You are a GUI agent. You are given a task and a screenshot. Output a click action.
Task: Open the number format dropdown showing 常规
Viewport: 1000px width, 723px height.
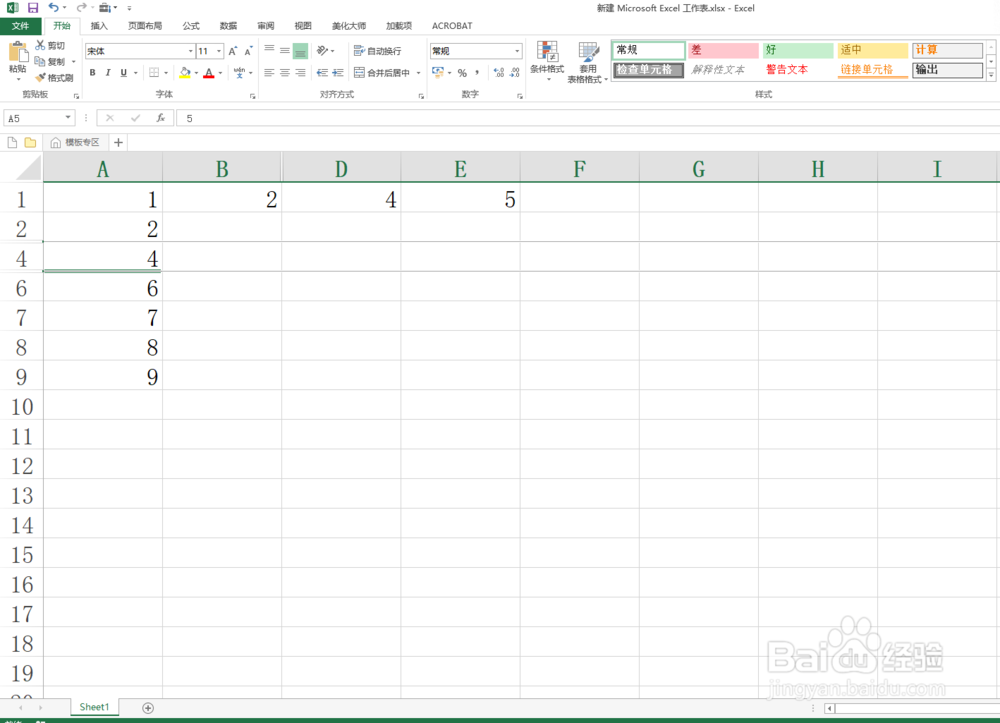517,51
